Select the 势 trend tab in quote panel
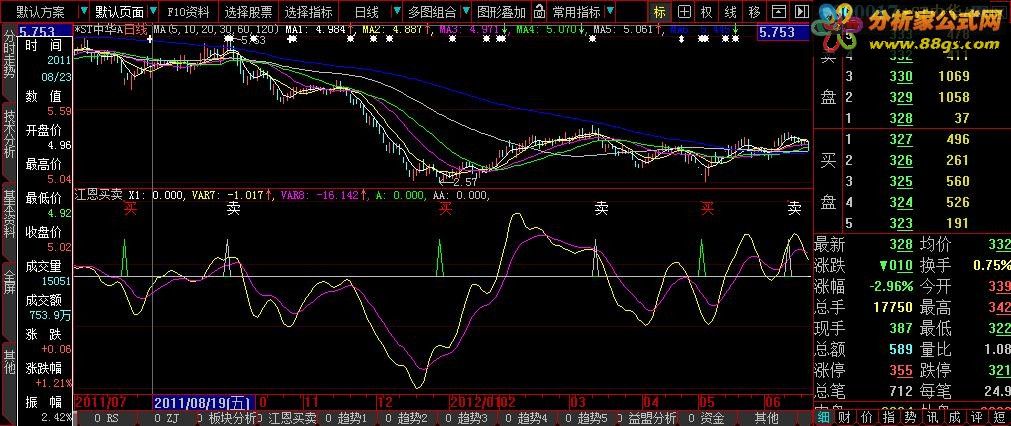This screenshot has width=1011, height=426. click(910, 418)
